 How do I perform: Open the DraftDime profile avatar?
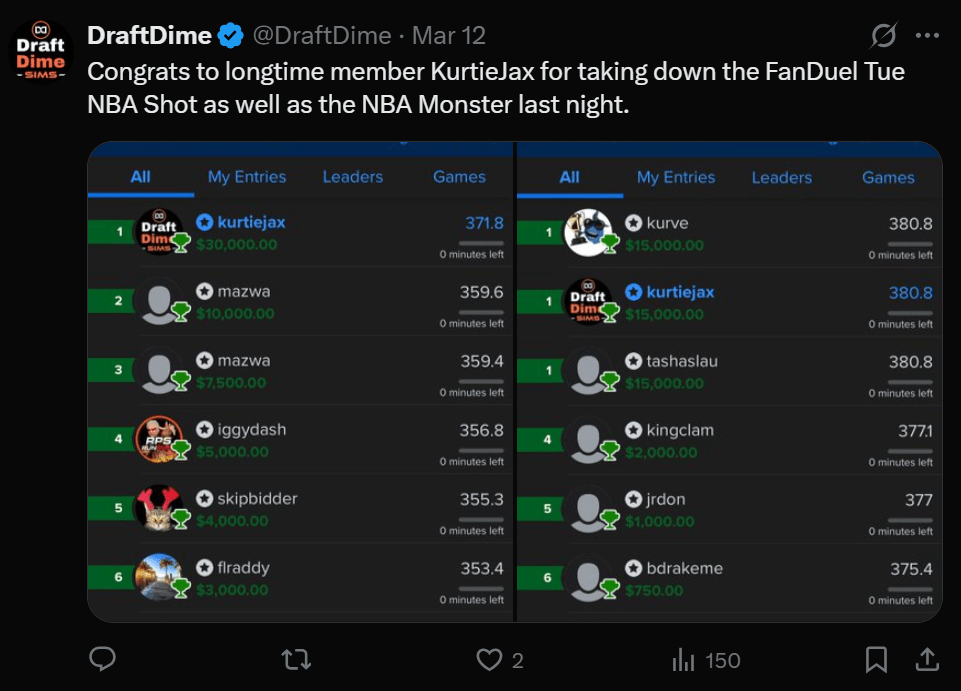tap(42, 51)
